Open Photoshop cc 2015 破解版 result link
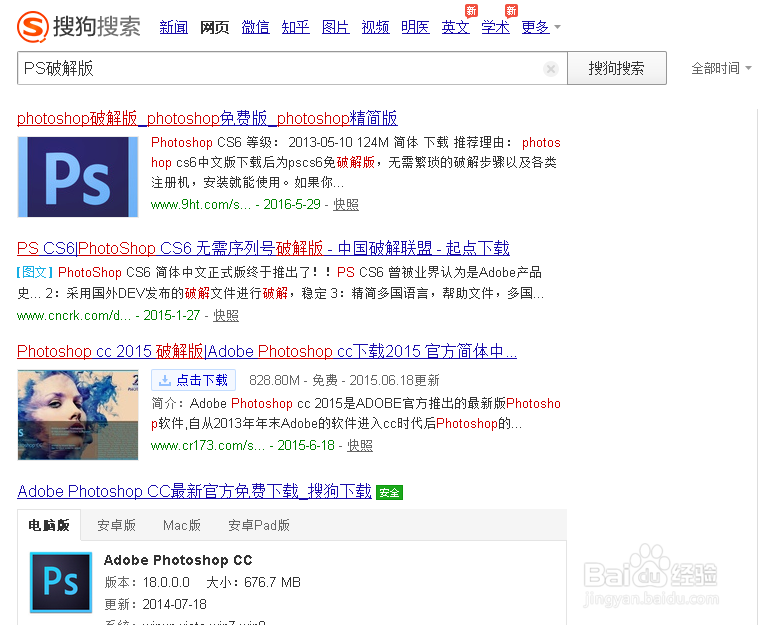 pos(267,351)
